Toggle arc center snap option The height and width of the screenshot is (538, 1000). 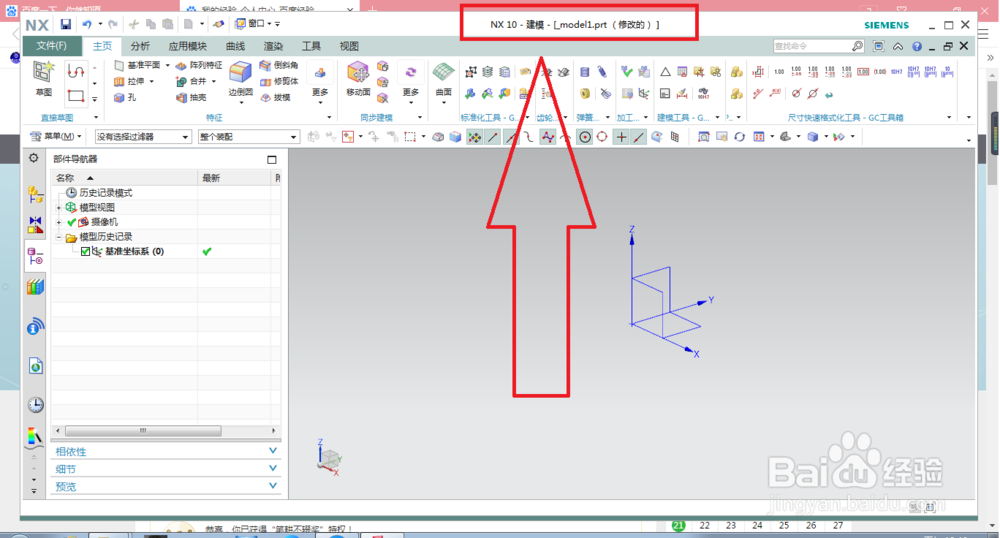(584, 137)
